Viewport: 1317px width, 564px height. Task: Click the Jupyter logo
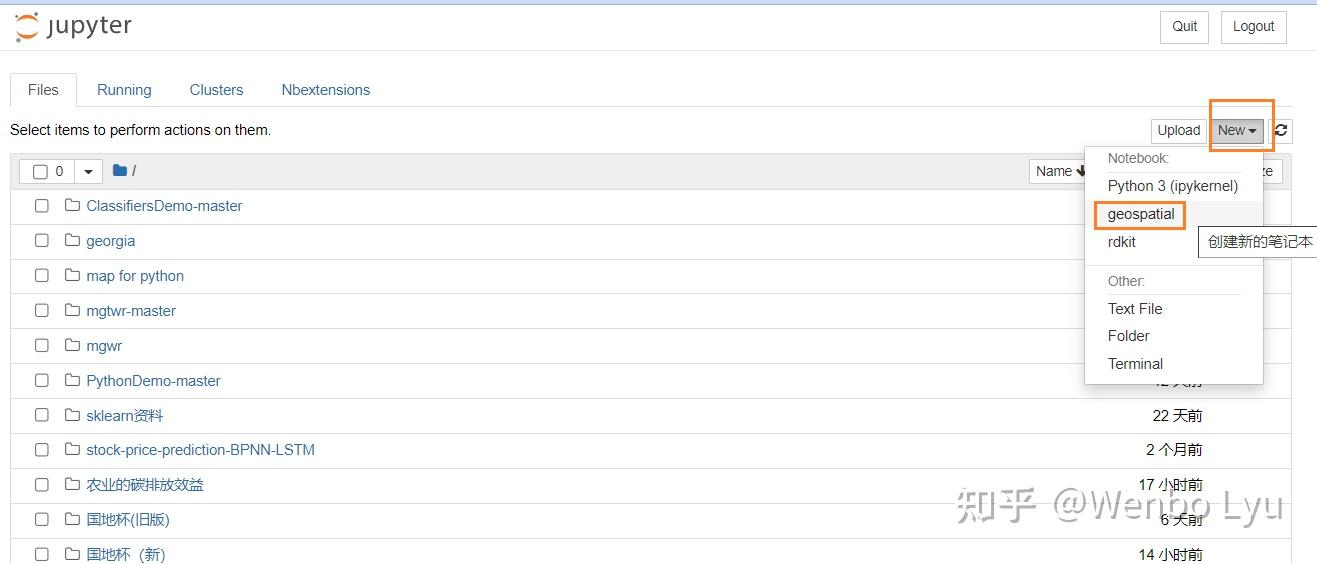73,27
